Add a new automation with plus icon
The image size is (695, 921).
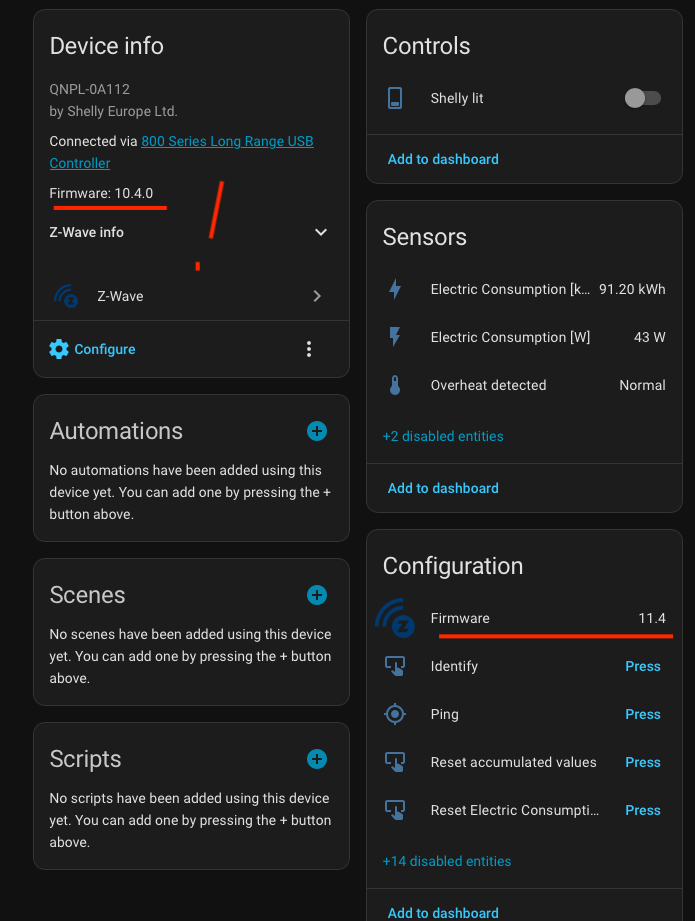coord(317,431)
